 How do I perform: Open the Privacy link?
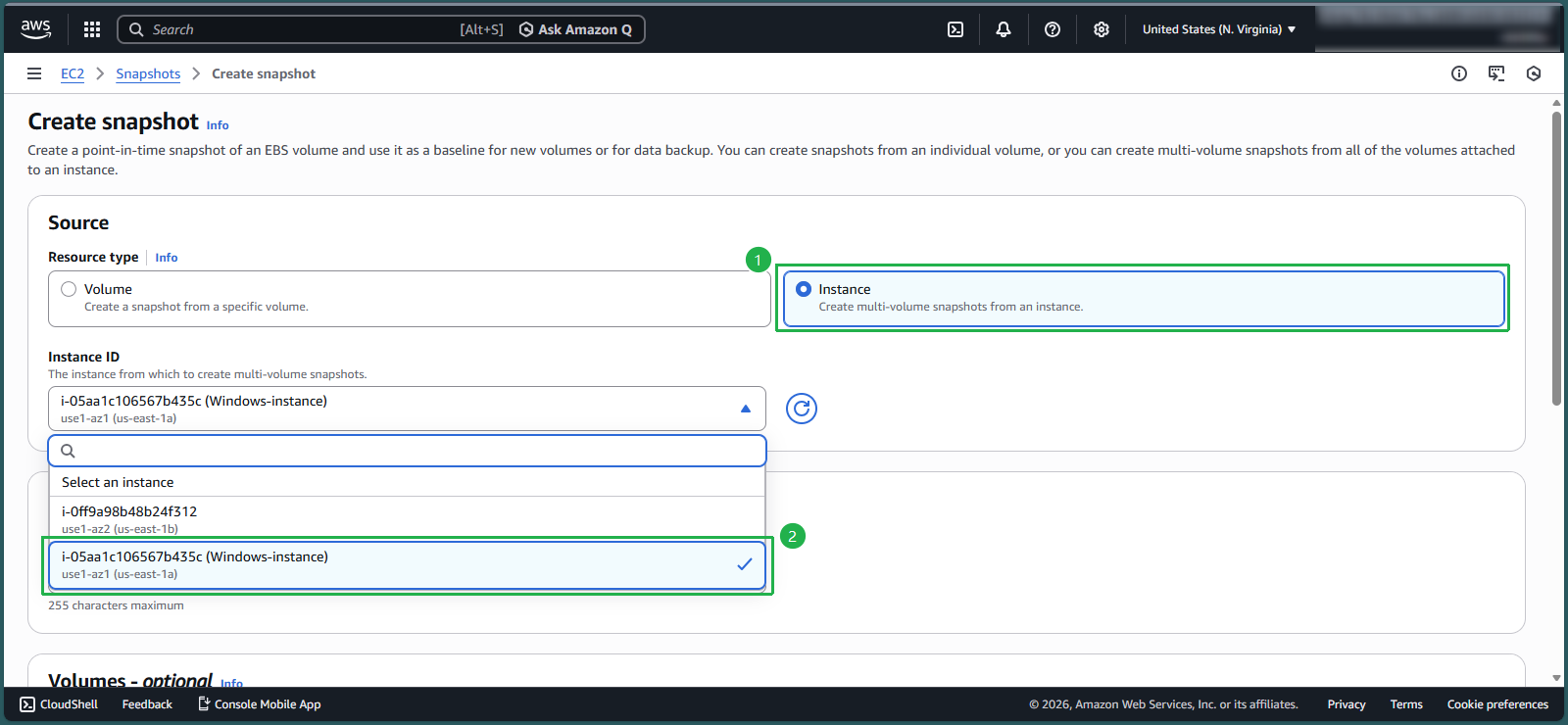click(x=1347, y=704)
